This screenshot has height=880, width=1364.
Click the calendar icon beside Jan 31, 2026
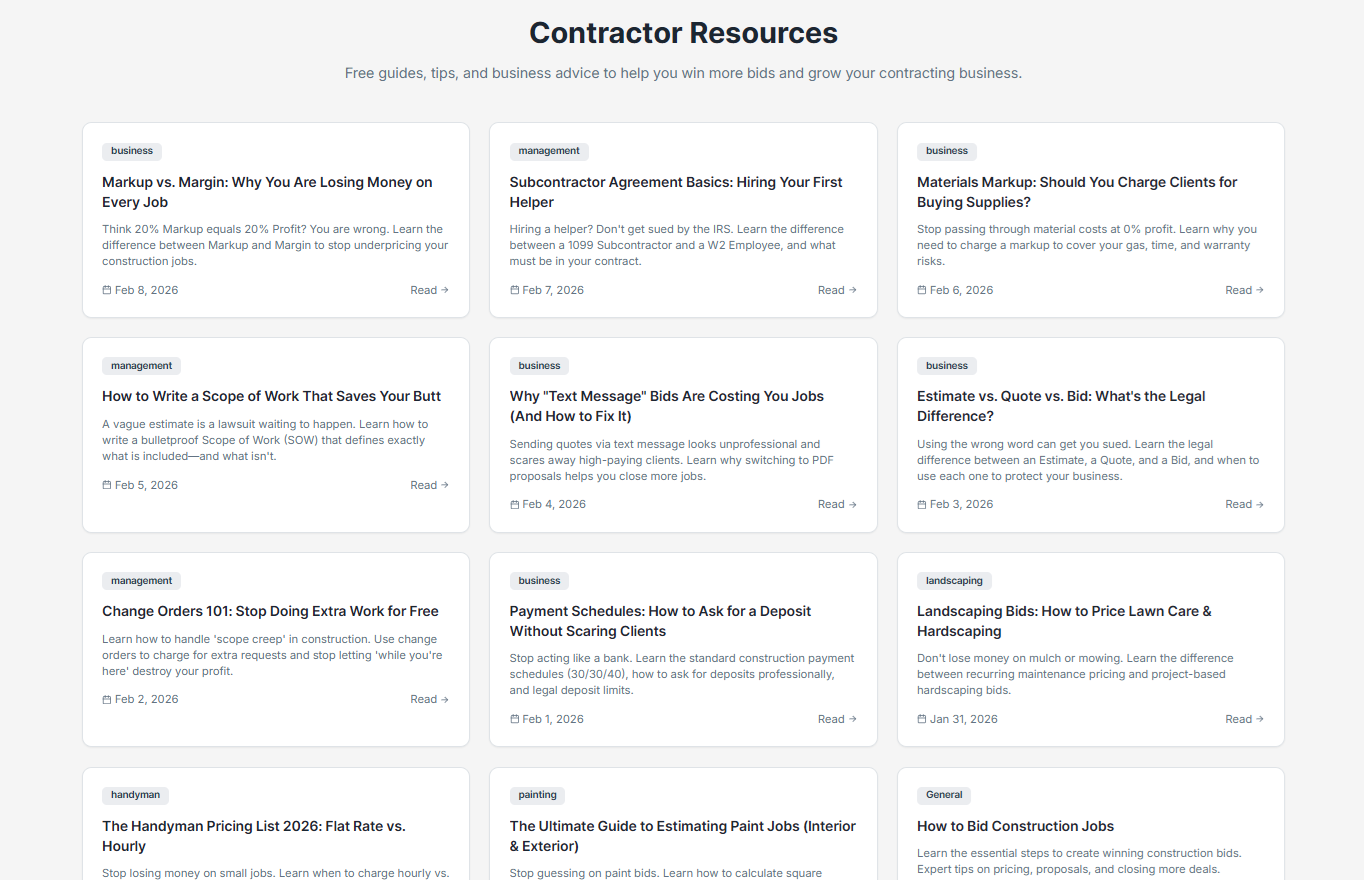click(x=920, y=719)
